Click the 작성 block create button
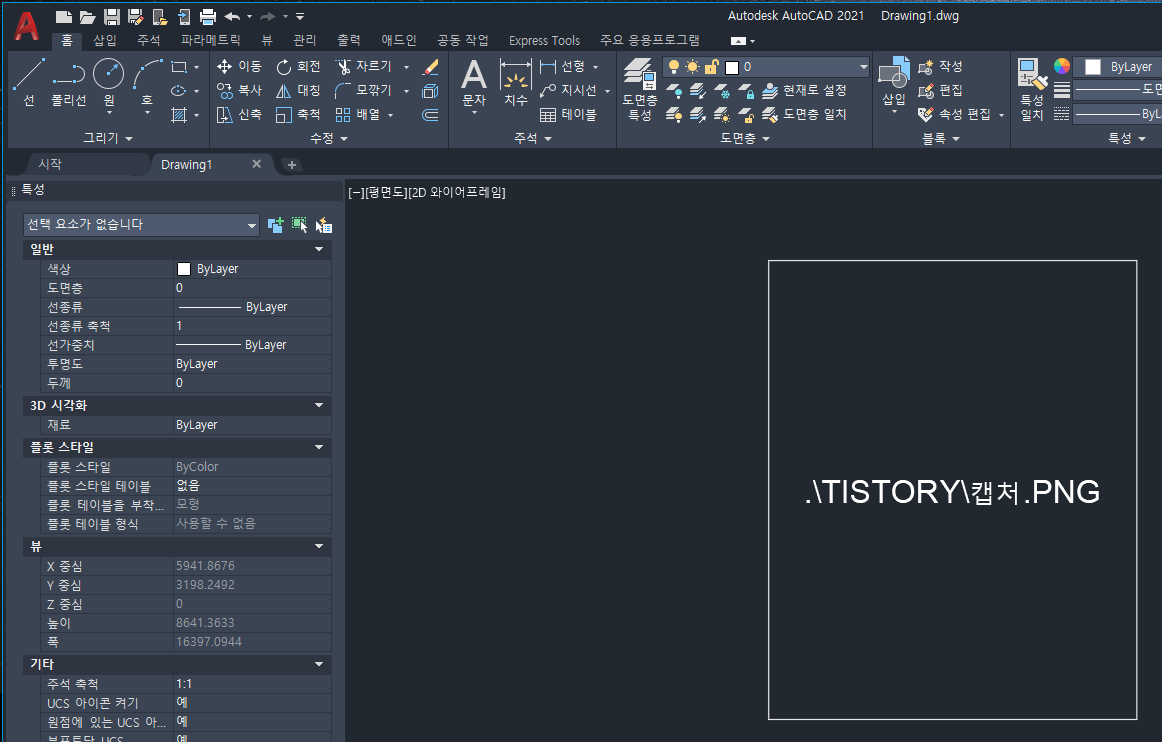Image resolution: width=1162 pixels, height=742 pixels. tap(940, 67)
